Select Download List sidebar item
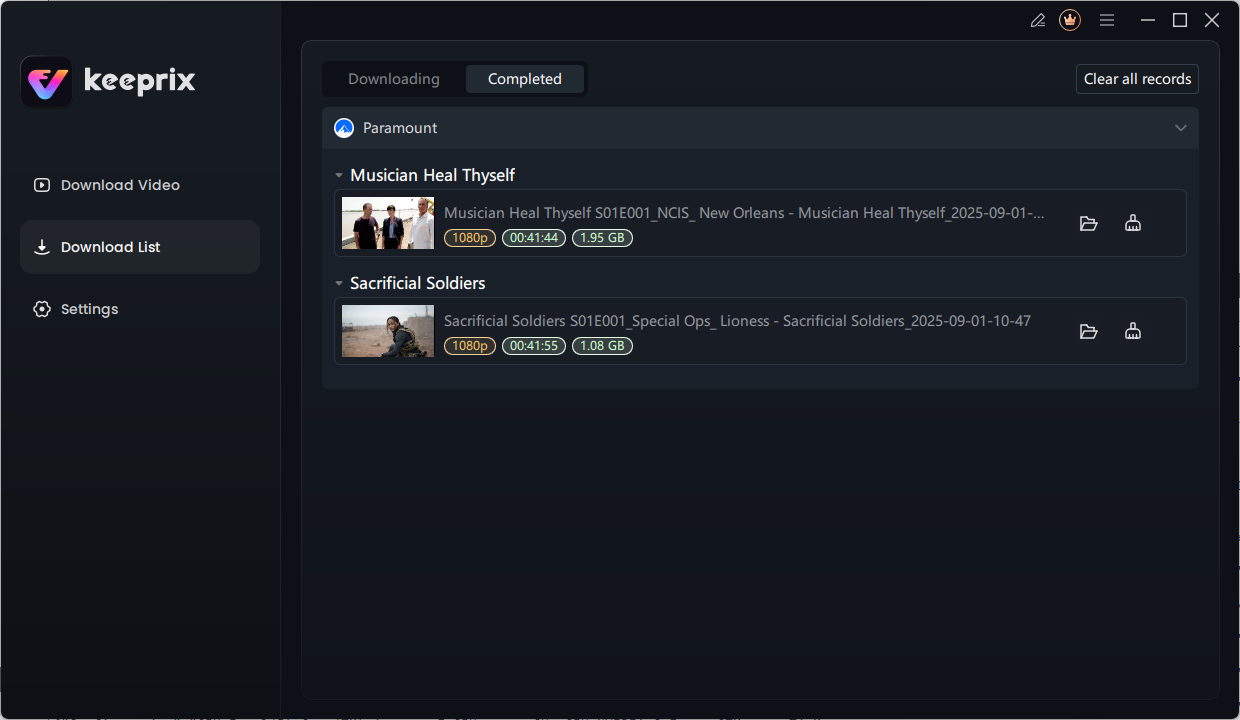Image resolution: width=1240 pixels, height=720 pixels. (140, 247)
